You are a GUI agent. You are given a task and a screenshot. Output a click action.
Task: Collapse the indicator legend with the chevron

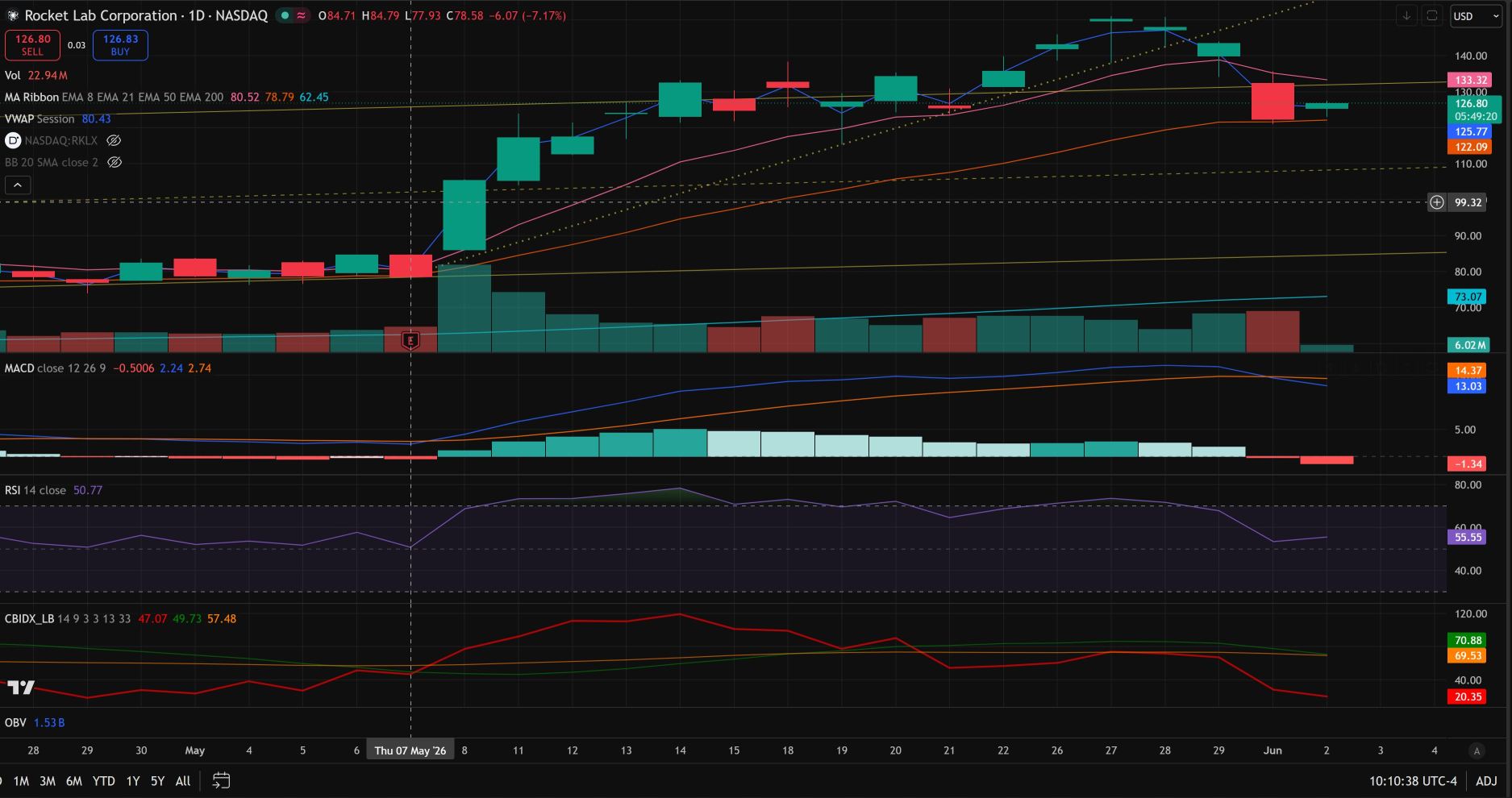click(18, 185)
